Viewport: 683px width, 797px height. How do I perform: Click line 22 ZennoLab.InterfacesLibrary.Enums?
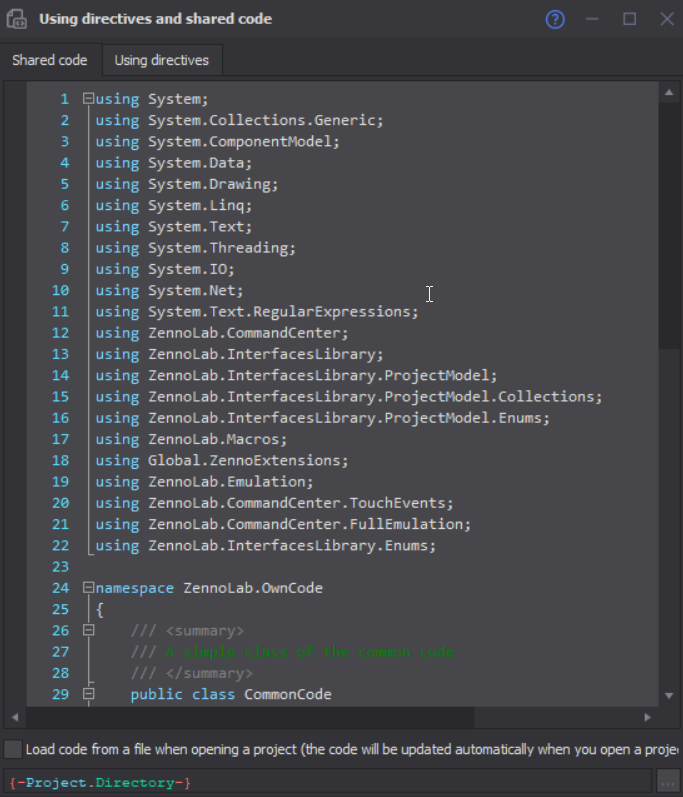[x=292, y=545]
